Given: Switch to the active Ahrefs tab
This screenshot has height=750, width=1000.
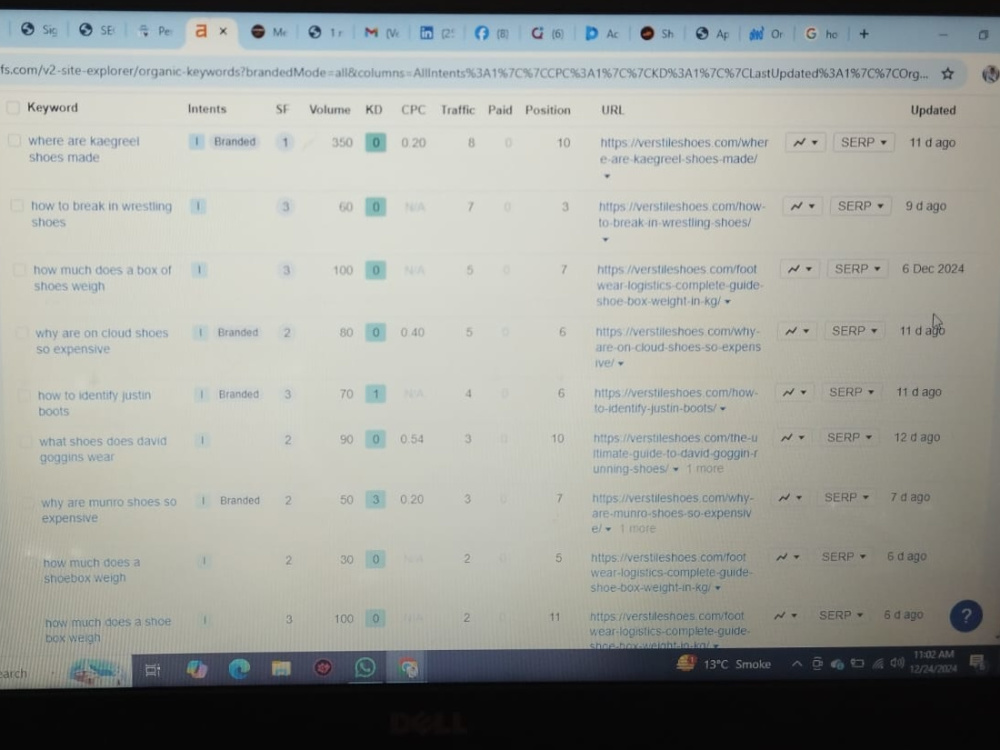Looking at the screenshot, I should (x=202, y=31).
